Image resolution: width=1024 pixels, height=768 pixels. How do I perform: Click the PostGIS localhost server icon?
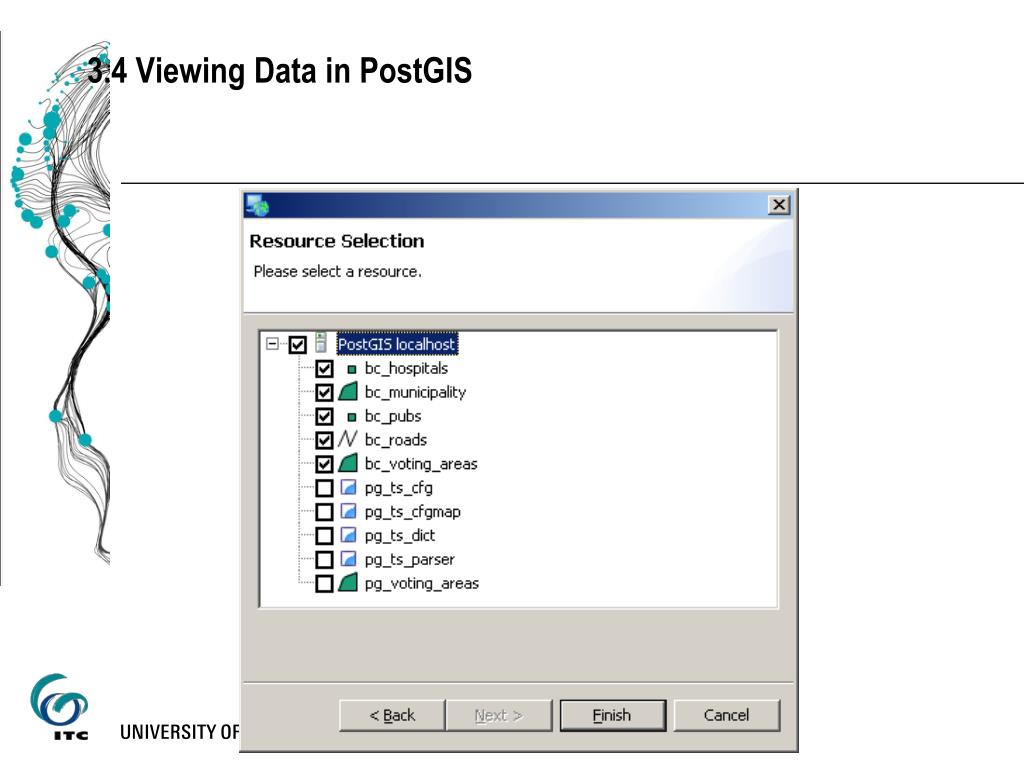321,342
